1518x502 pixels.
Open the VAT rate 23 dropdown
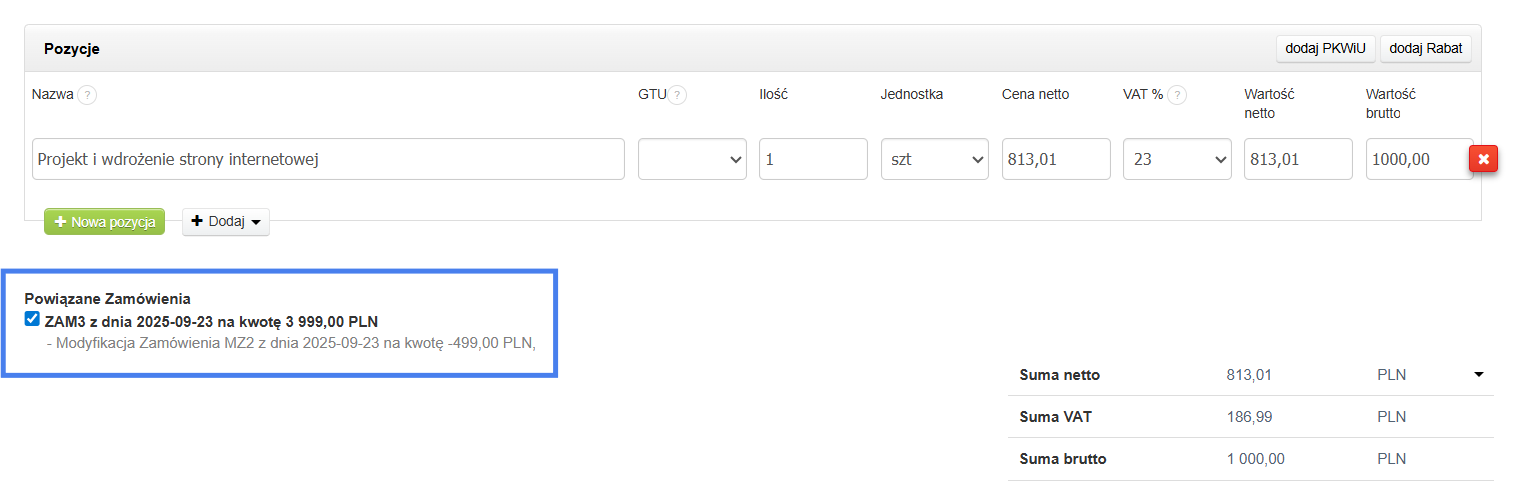tap(1177, 159)
